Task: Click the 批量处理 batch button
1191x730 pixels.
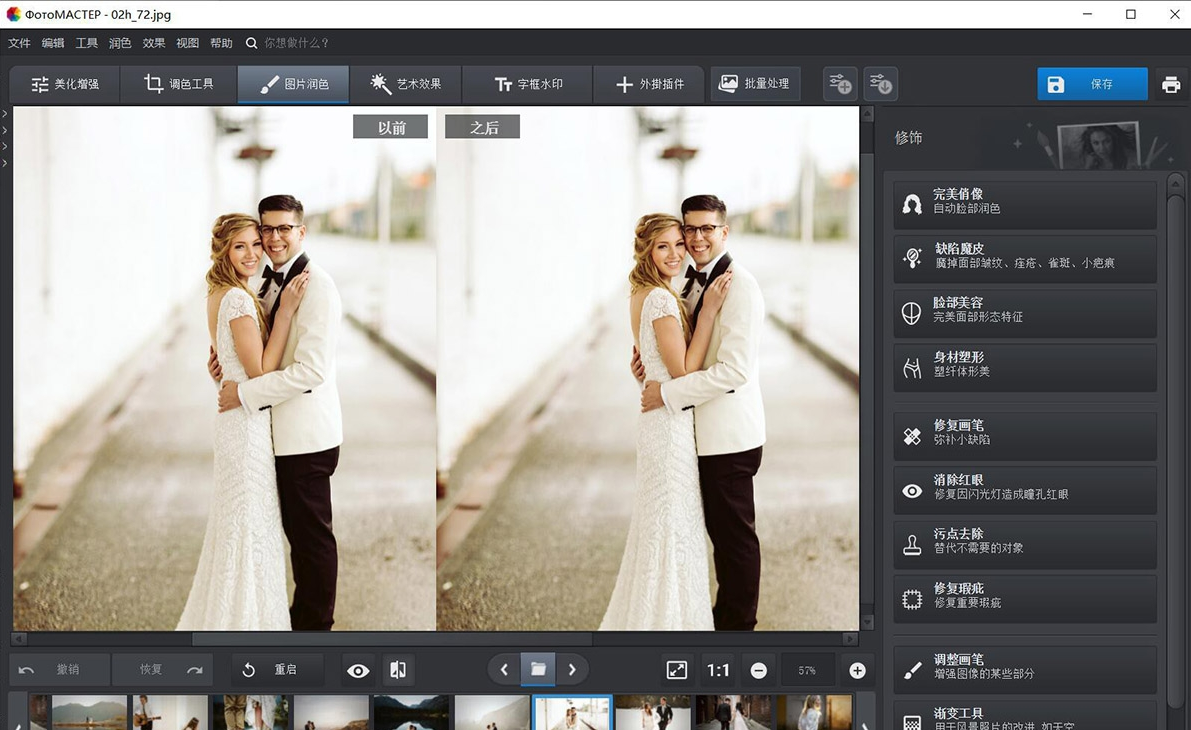Action: click(755, 84)
